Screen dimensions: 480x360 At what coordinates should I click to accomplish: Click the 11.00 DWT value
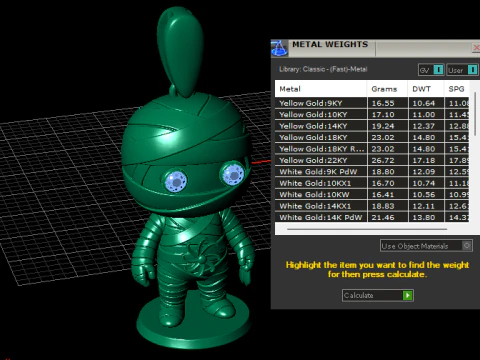point(424,115)
